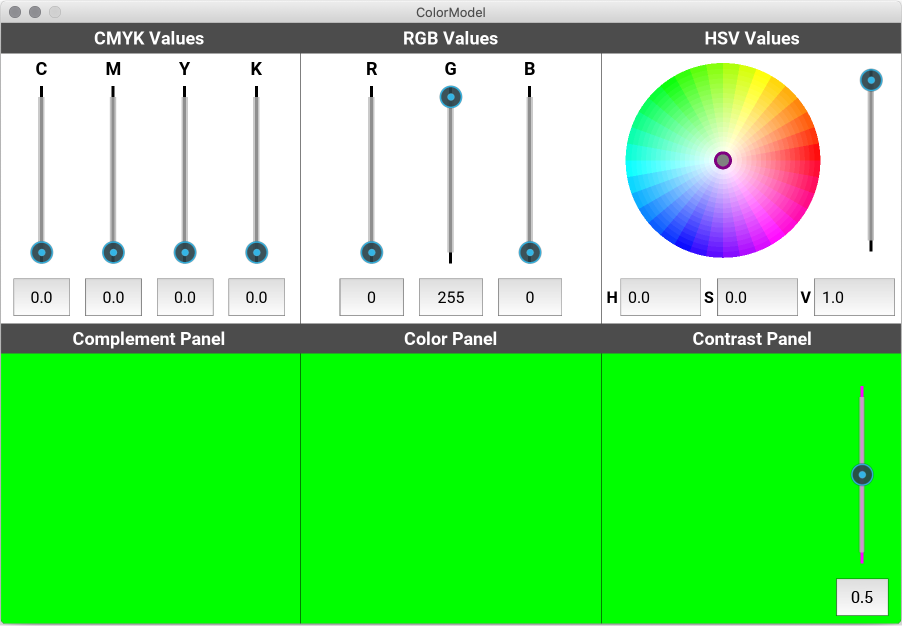Click the Green slider handle

451,97
